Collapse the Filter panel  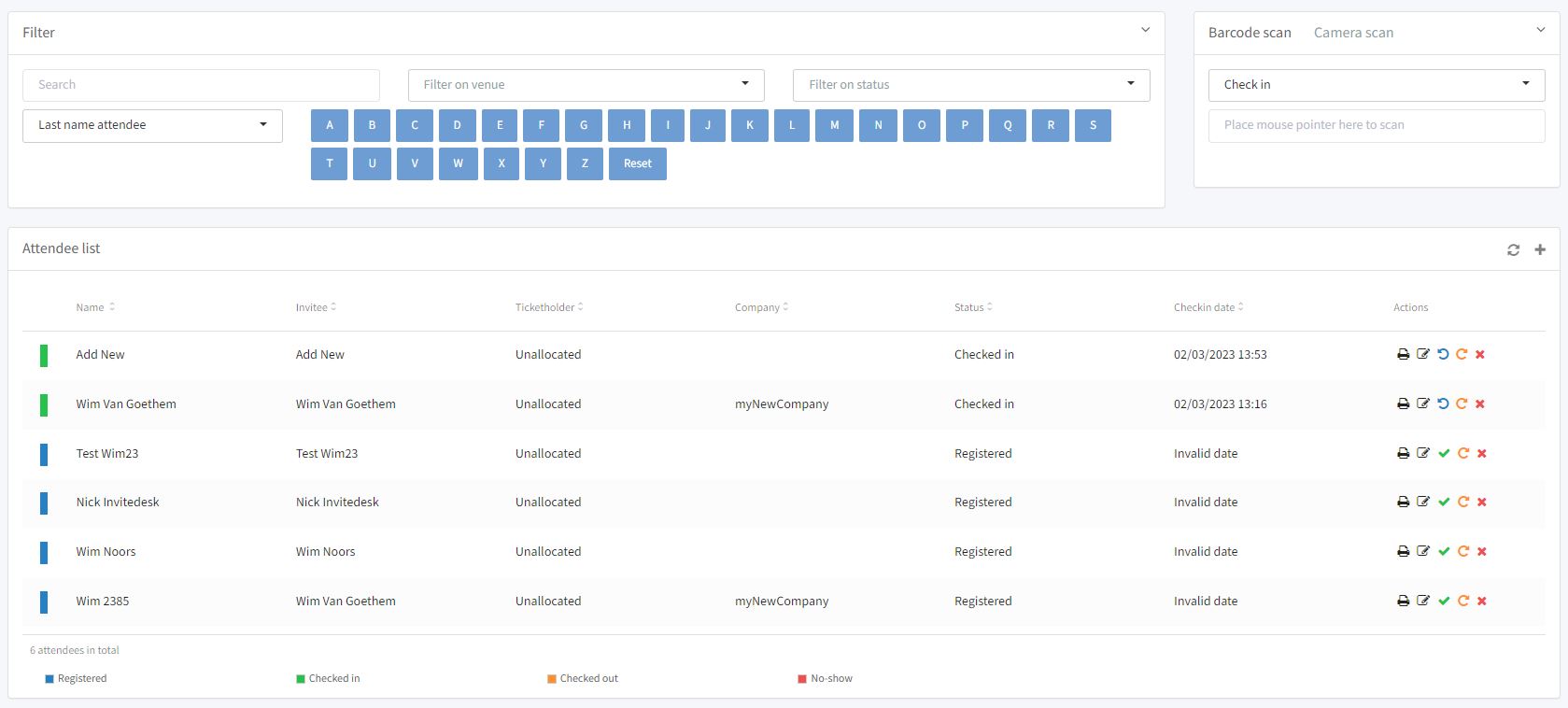1146,31
